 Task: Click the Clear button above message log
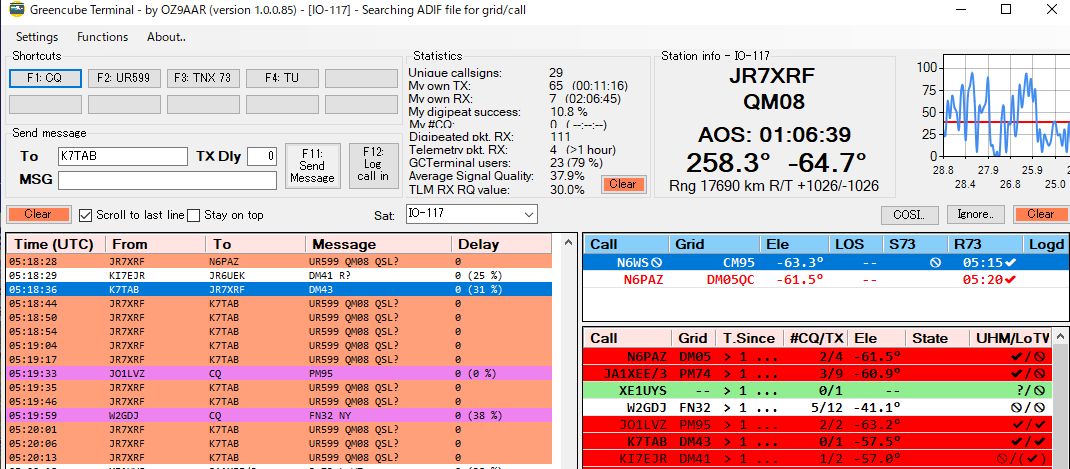pyautogui.click(x=38, y=214)
